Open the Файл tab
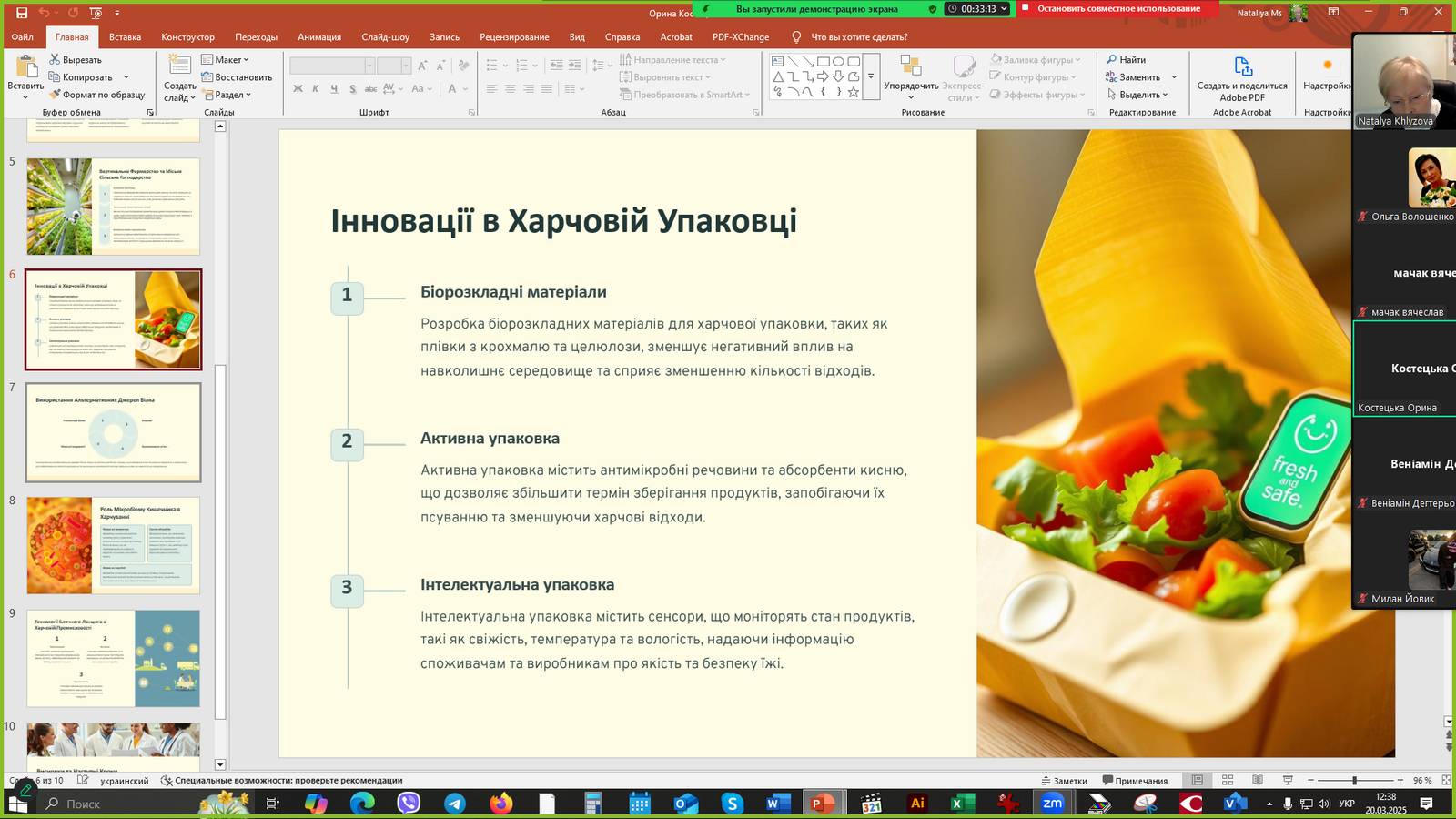1456x819 pixels. click(23, 37)
